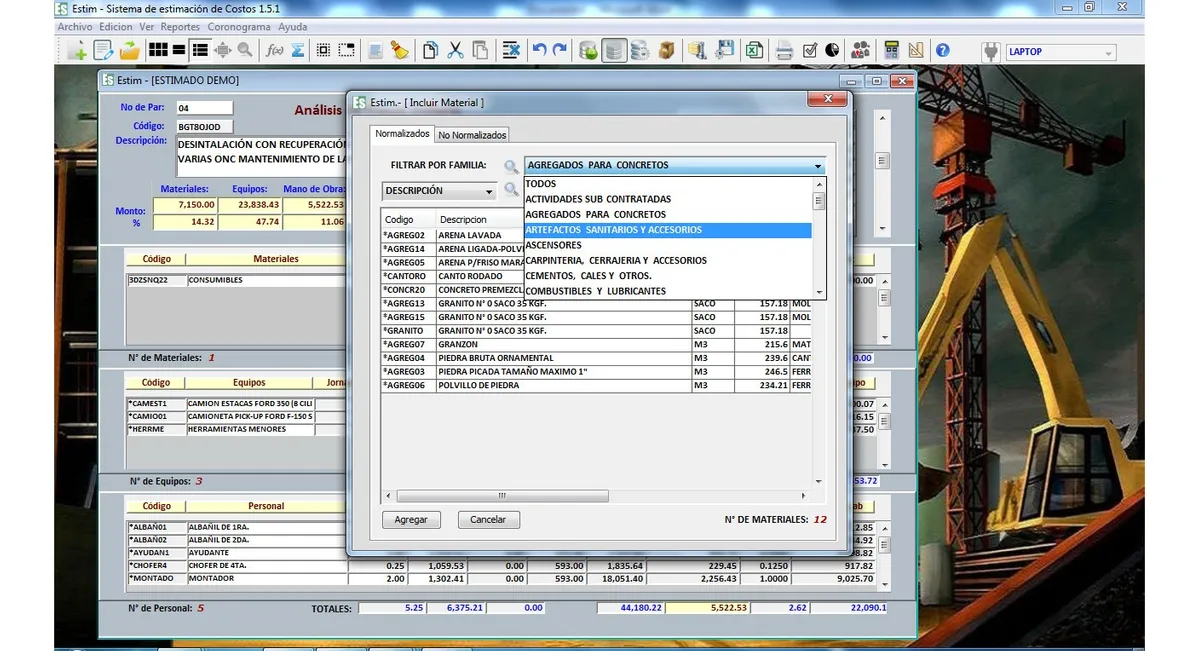The width and height of the screenshot is (1200, 651).
Task: Open the calculator tool icon
Action: point(891,49)
